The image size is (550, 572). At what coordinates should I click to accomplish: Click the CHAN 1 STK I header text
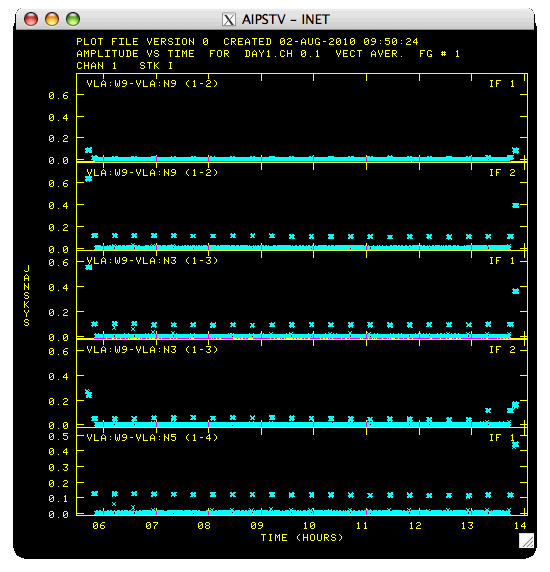click(124, 66)
